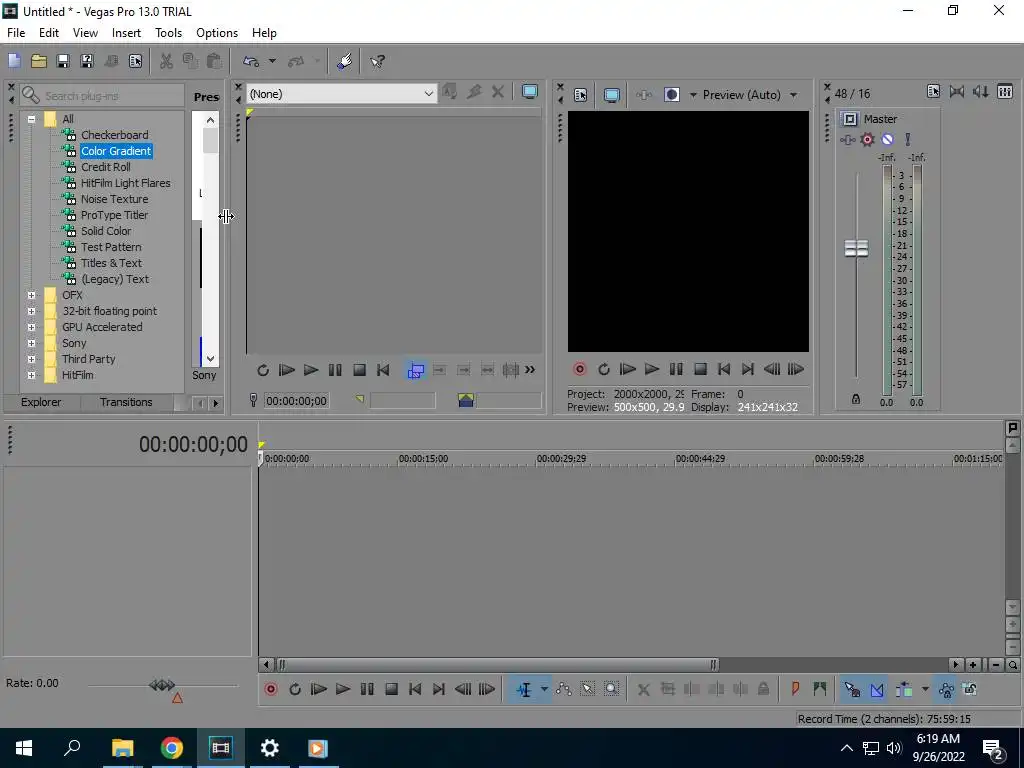Select the Zoom Edit tool

(611, 690)
